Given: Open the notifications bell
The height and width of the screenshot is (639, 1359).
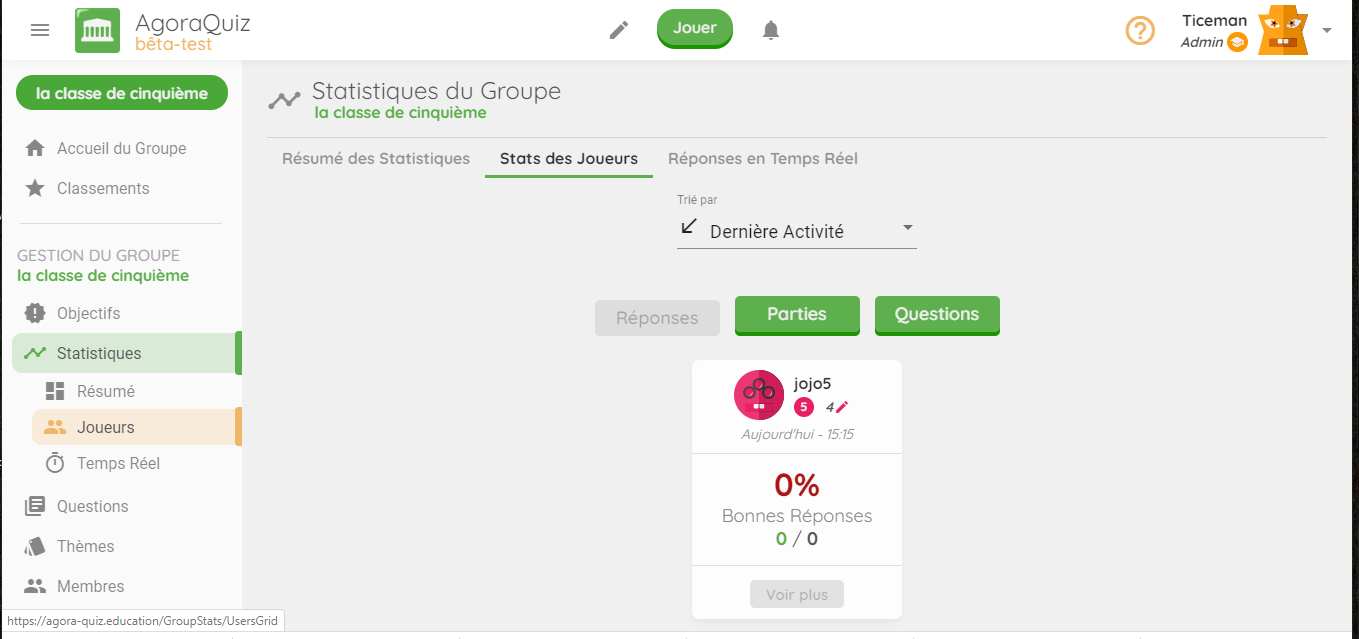Looking at the screenshot, I should (x=770, y=30).
